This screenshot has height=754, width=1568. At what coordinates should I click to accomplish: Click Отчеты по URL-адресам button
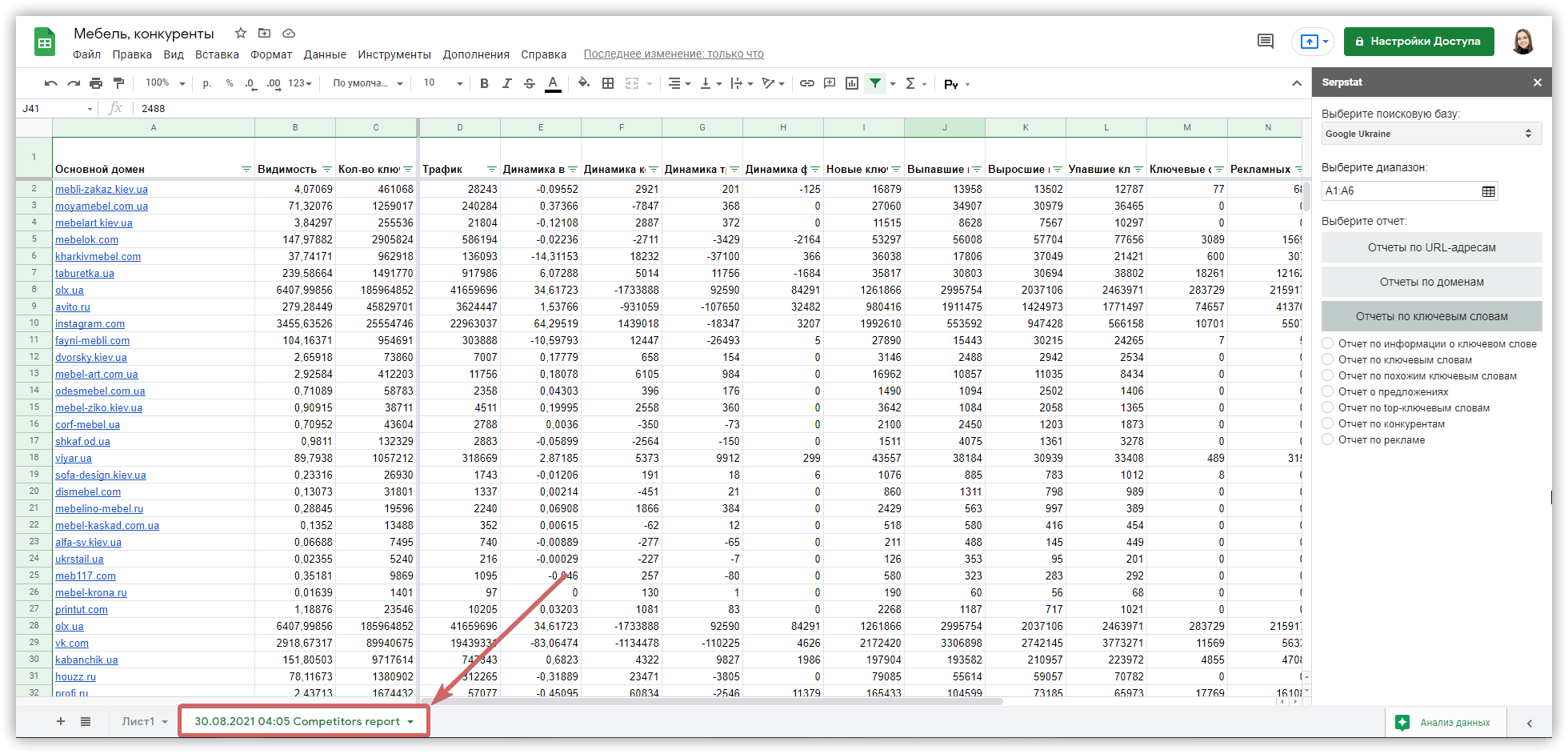pos(1431,247)
